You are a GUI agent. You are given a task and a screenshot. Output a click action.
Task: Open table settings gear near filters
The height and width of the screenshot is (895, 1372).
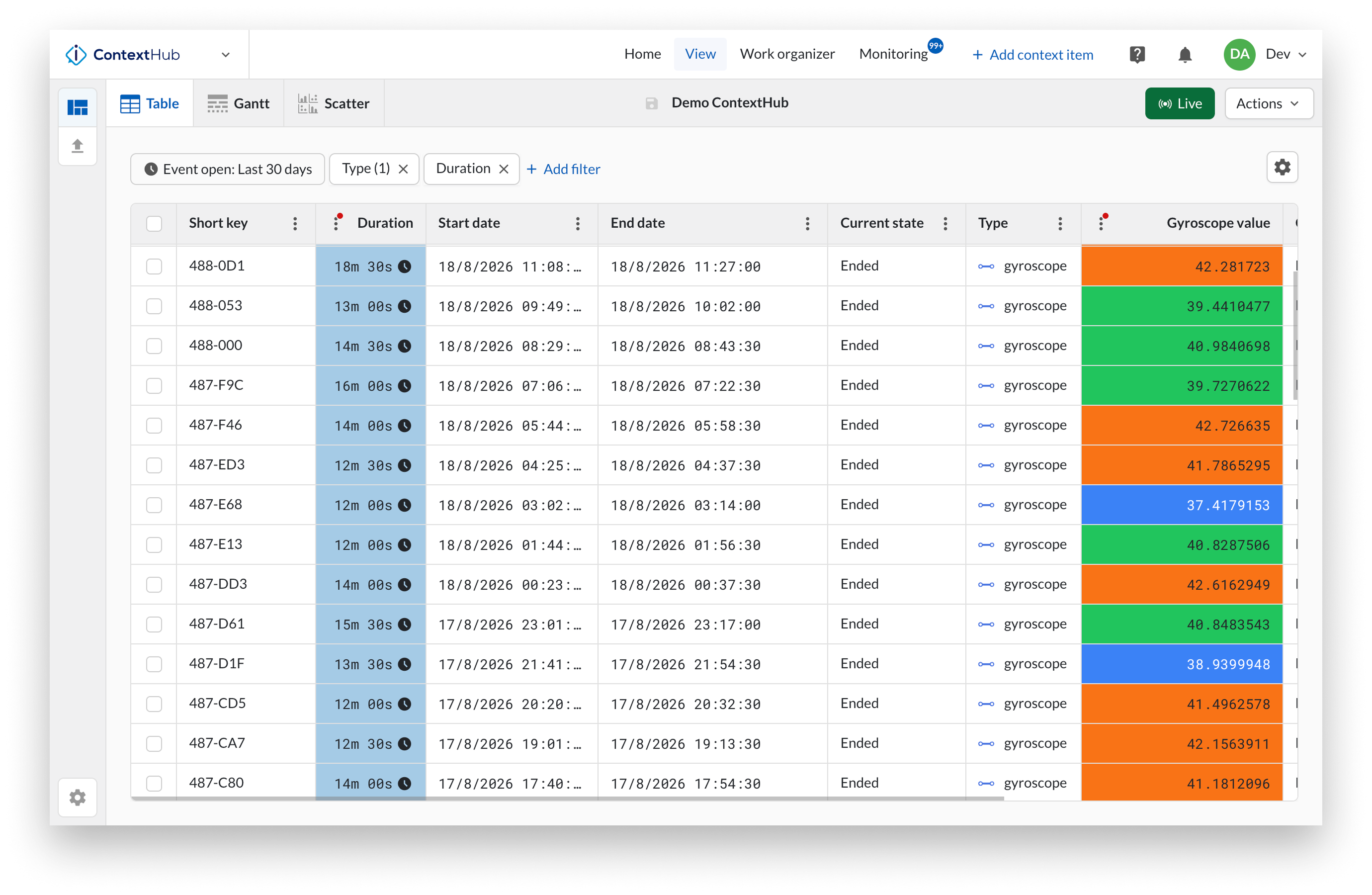tap(1282, 168)
